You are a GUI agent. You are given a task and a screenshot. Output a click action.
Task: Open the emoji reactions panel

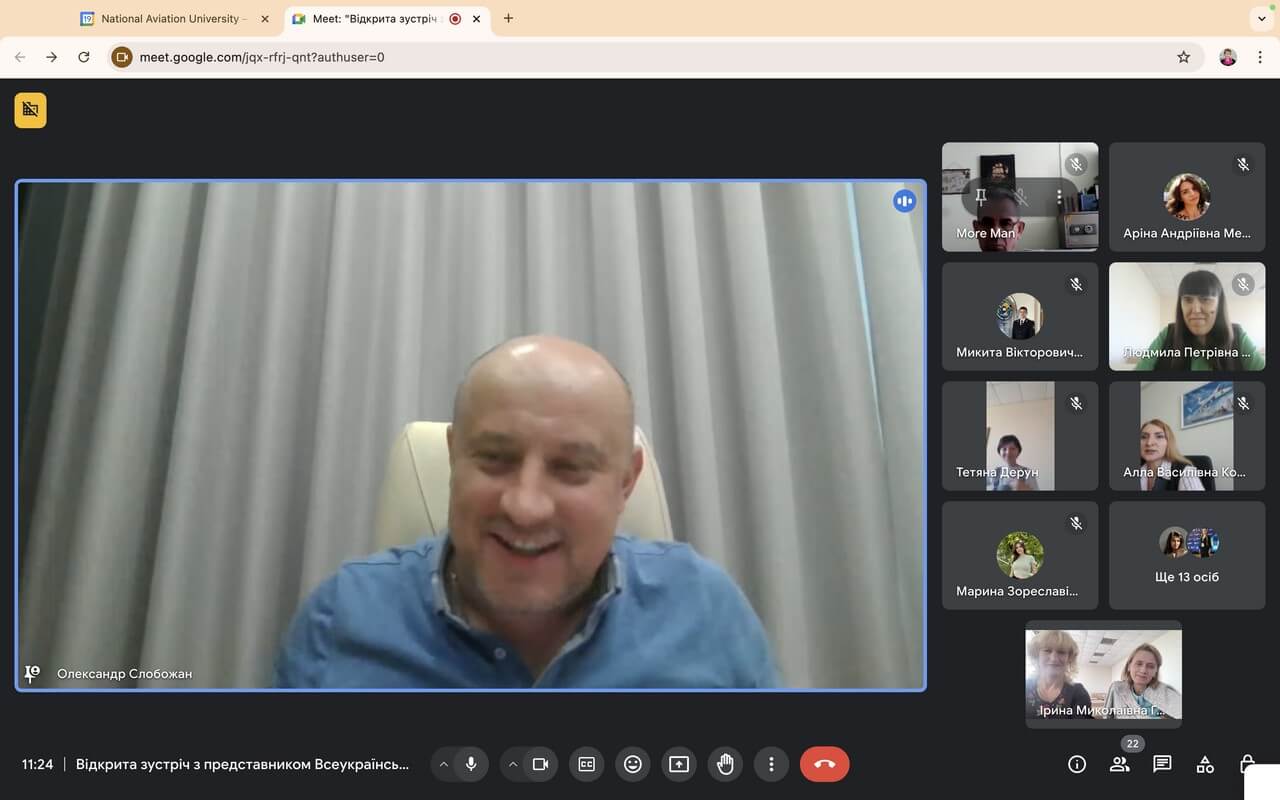pos(632,764)
